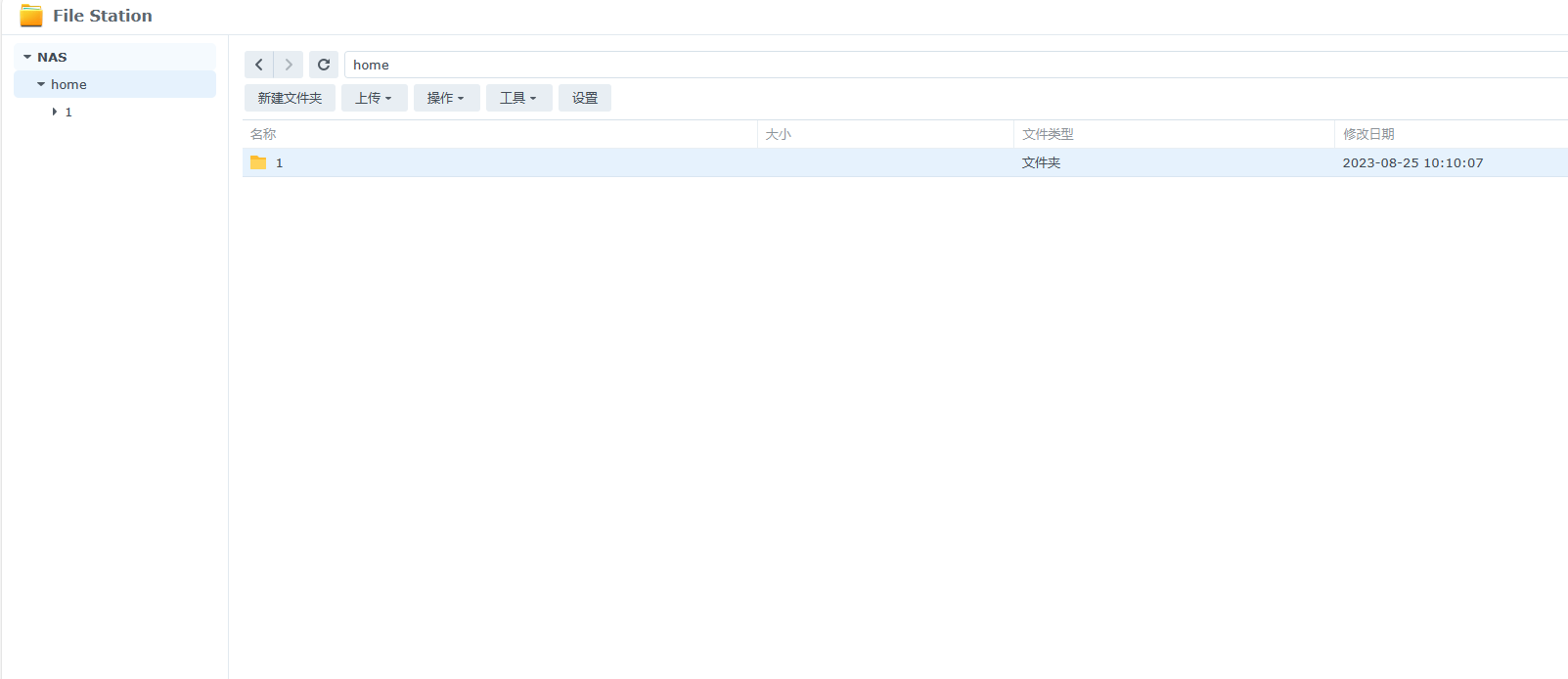Click the yellow folder icon for folder 1

pos(258,162)
